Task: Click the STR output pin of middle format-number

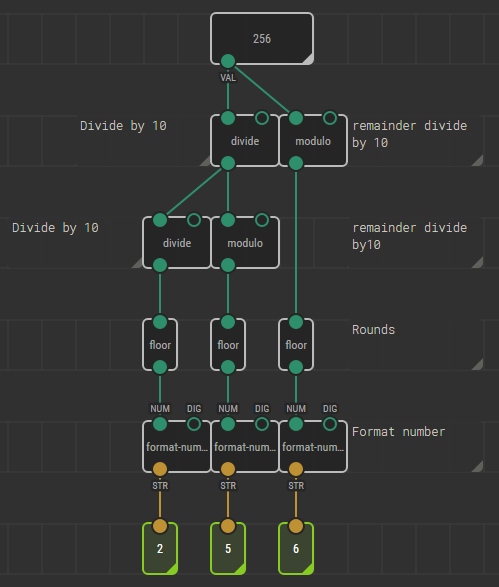Action: [x=228, y=469]
